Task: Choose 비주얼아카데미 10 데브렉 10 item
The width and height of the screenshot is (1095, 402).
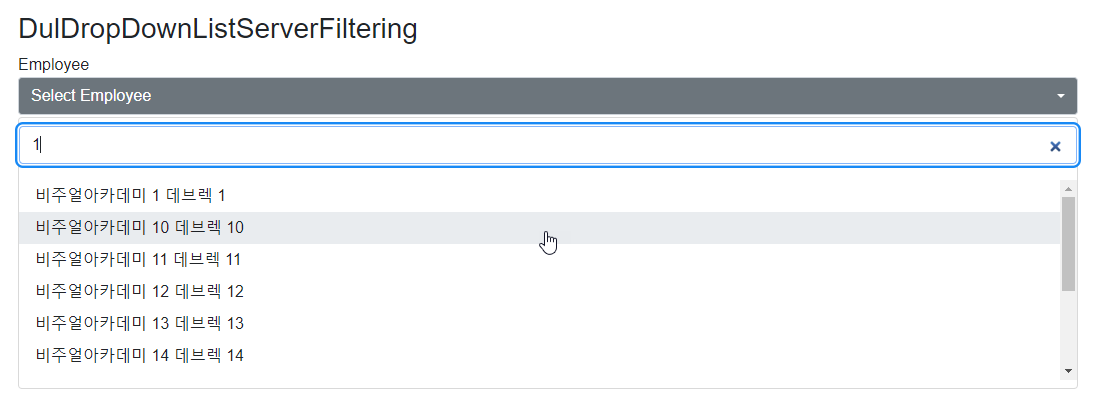Action: pos(140,228)
